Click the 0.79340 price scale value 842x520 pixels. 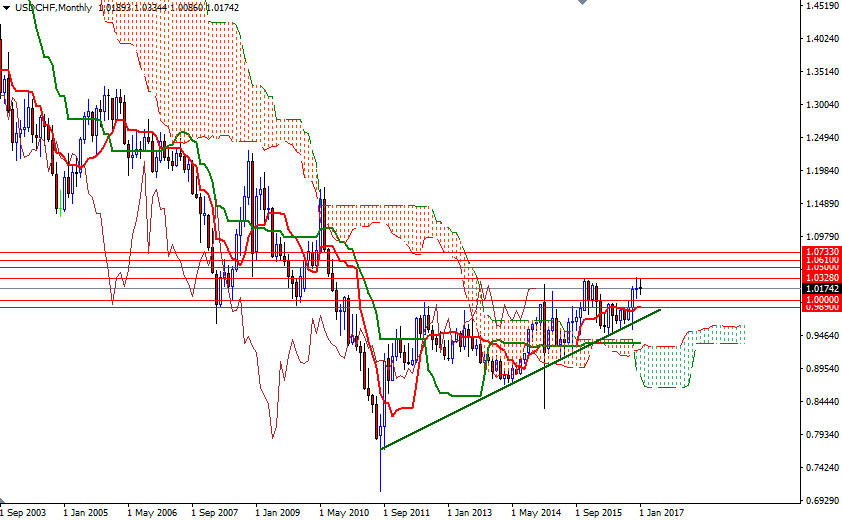[822, 435]
